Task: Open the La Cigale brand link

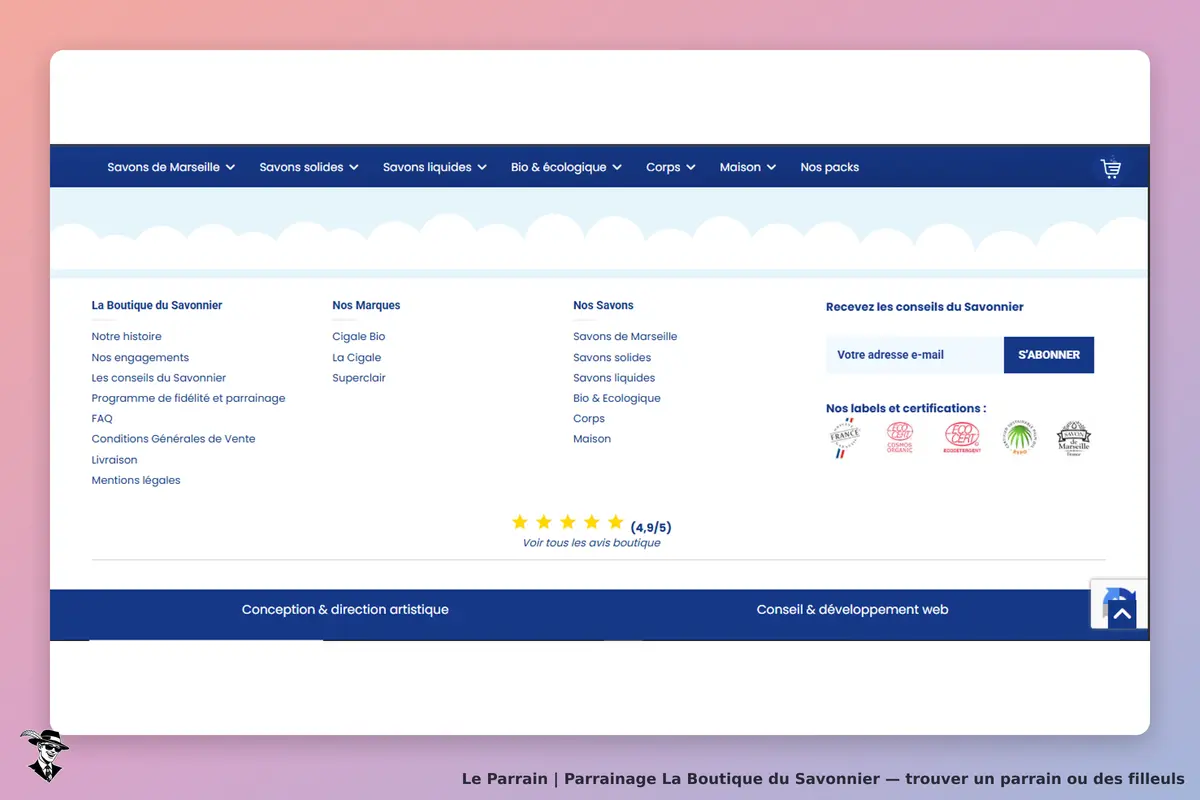Action: (x=357, y=358)
